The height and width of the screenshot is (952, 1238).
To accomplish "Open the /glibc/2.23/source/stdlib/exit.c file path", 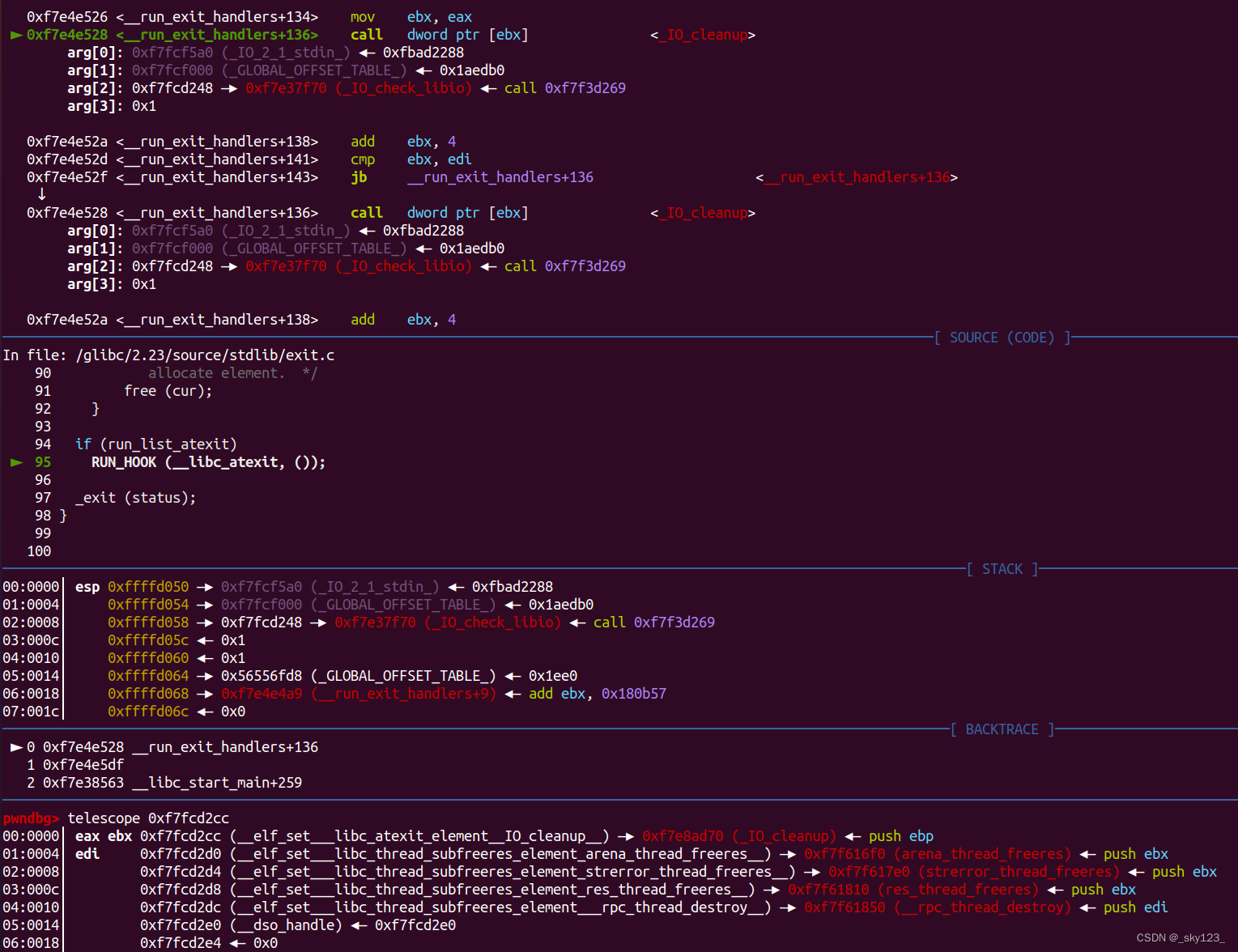I will click(x=205, y=355).
